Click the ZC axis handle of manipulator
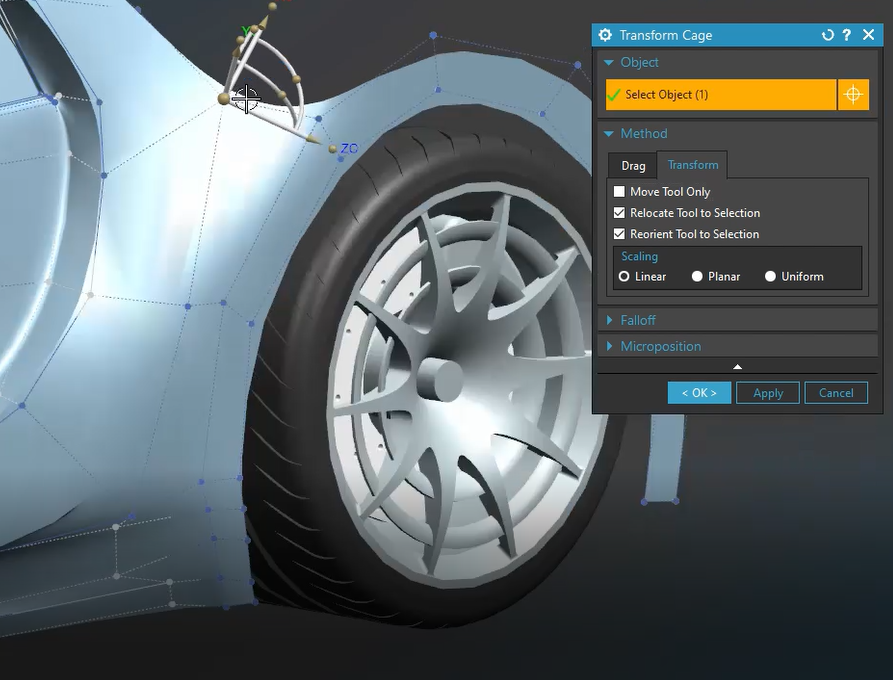This screenshot has width=893, height=680. click(x=333, y=149)
